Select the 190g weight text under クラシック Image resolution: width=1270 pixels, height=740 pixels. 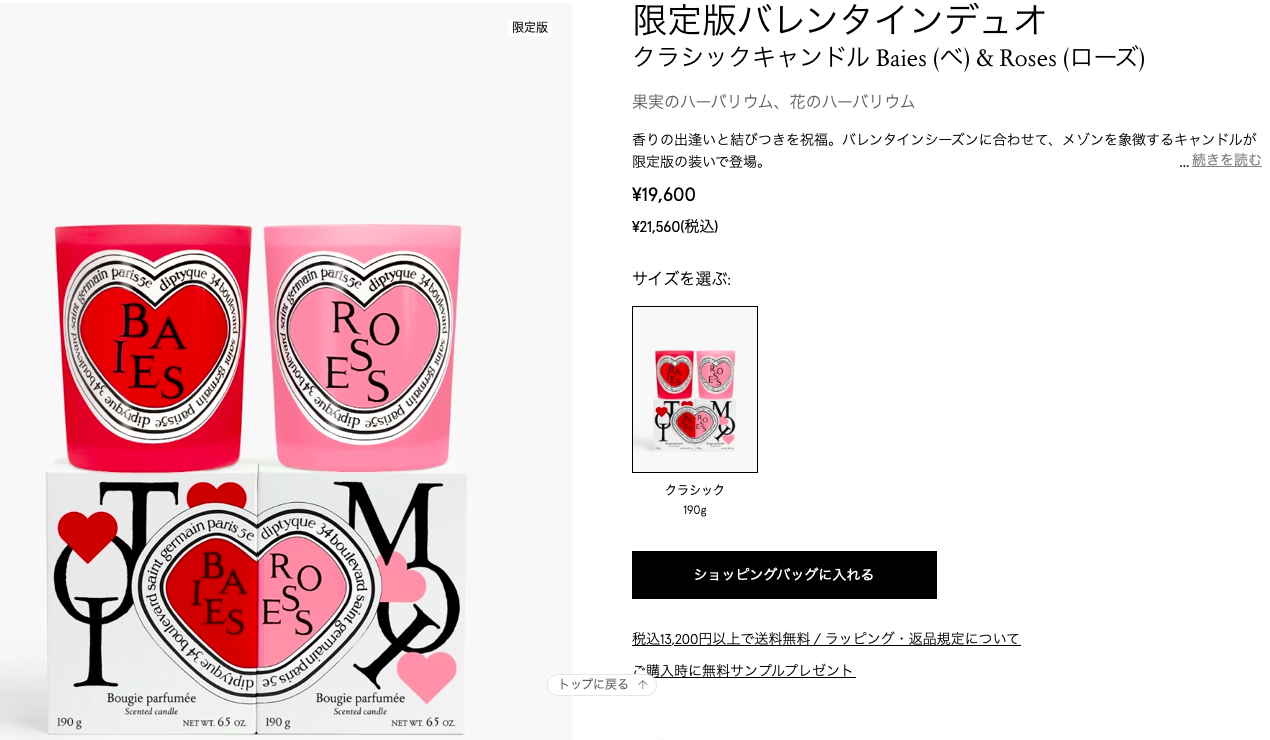click(x=695, y=510)
